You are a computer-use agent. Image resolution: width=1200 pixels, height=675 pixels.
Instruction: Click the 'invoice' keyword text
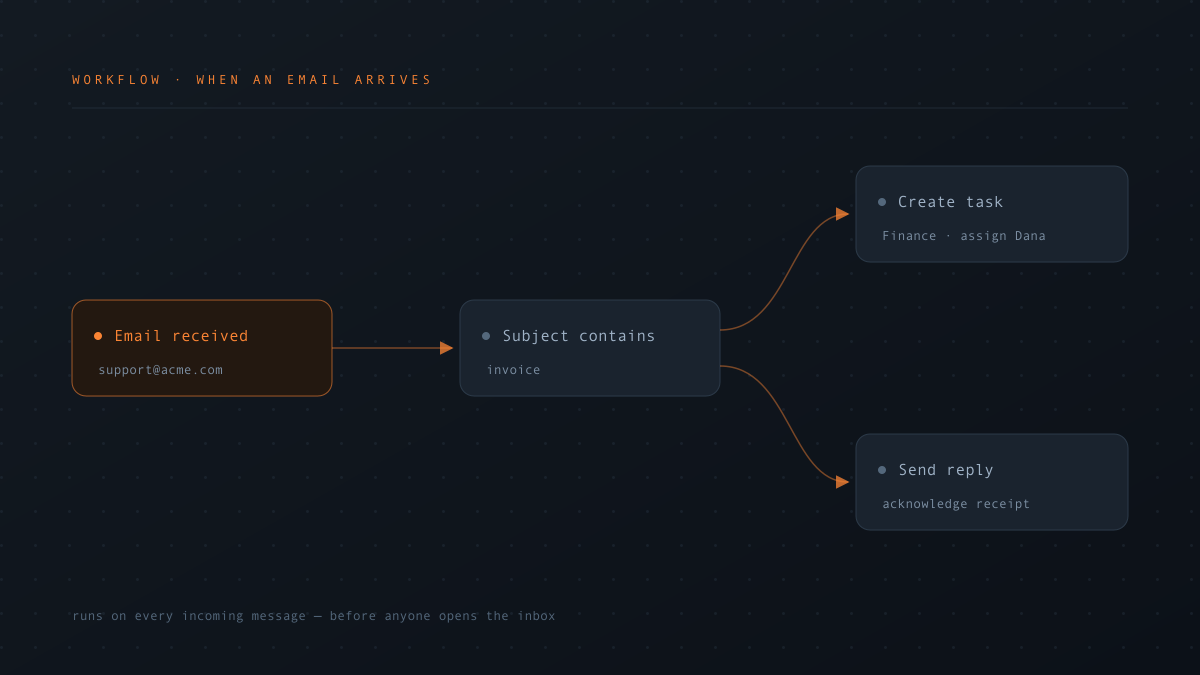coord(513,370)
